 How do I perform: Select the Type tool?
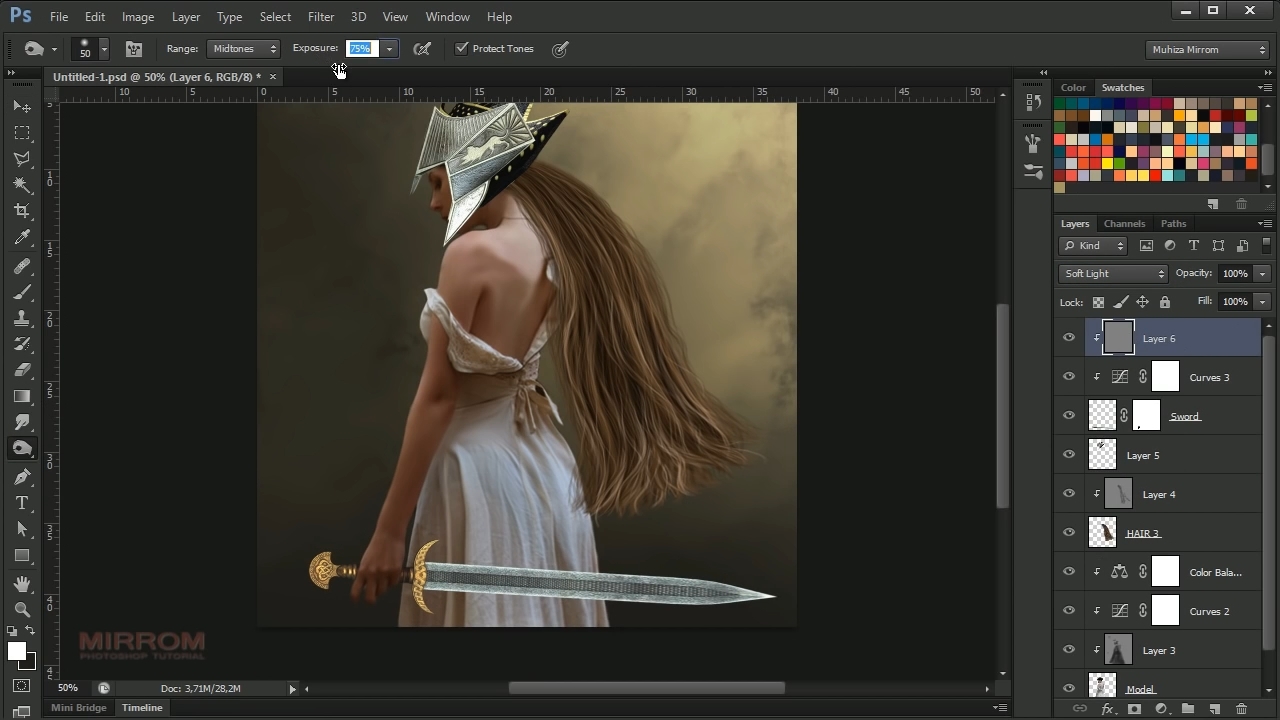(x=22, y=503)
